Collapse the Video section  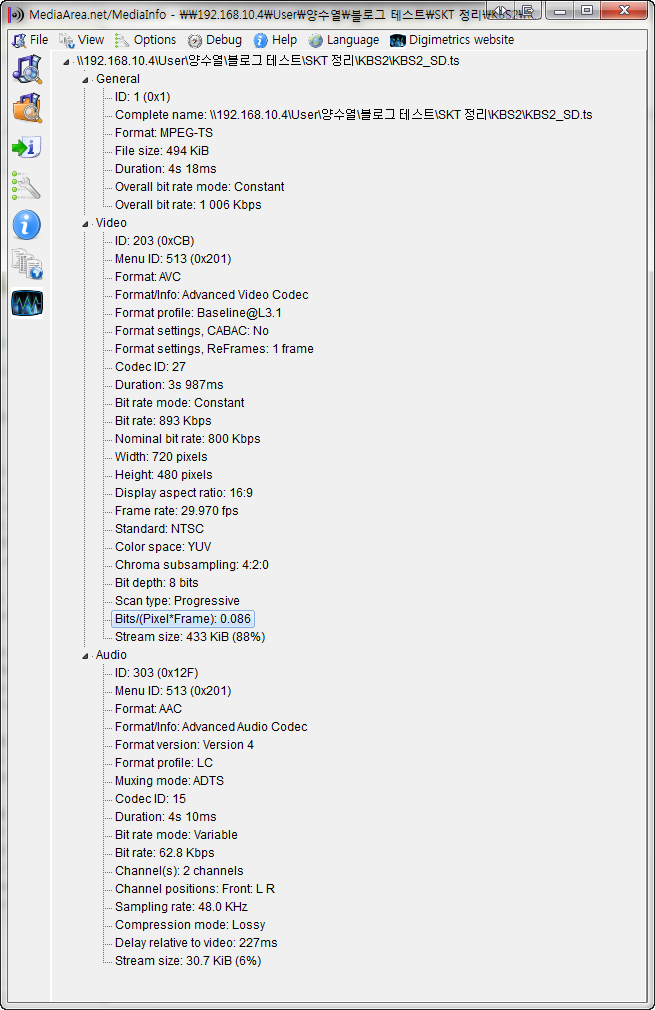pyautogui.click(x=85, y=224)
